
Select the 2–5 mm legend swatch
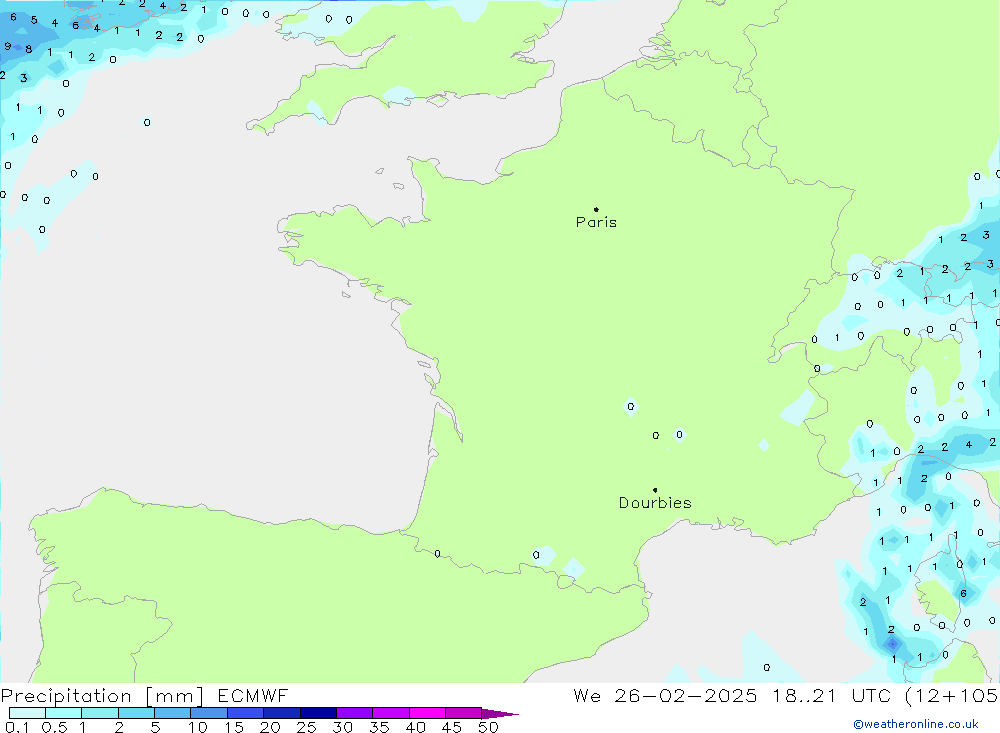tap(136, 713)
